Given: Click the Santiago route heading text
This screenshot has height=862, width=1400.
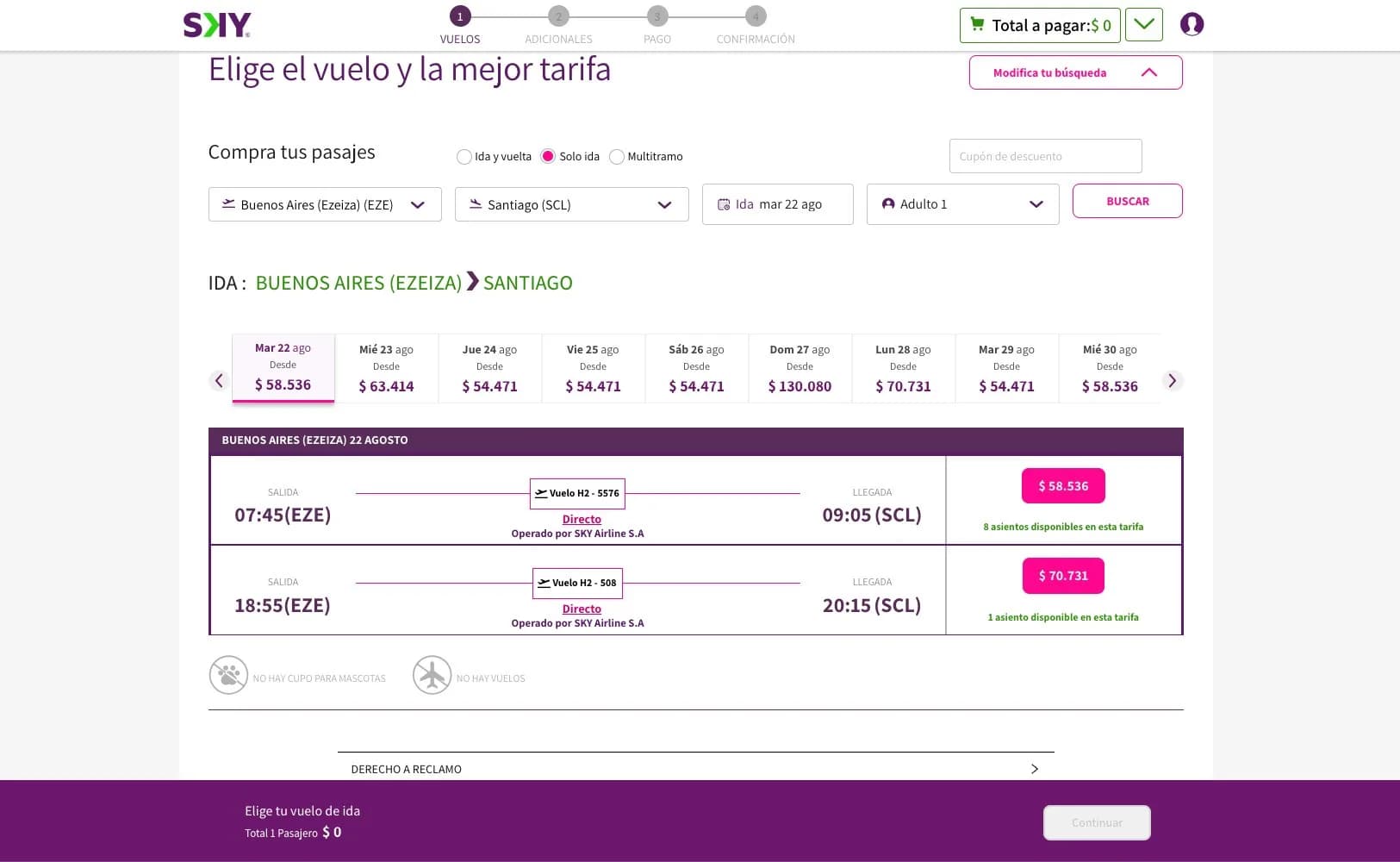Looking at the screenshot, I should (528, 283).
